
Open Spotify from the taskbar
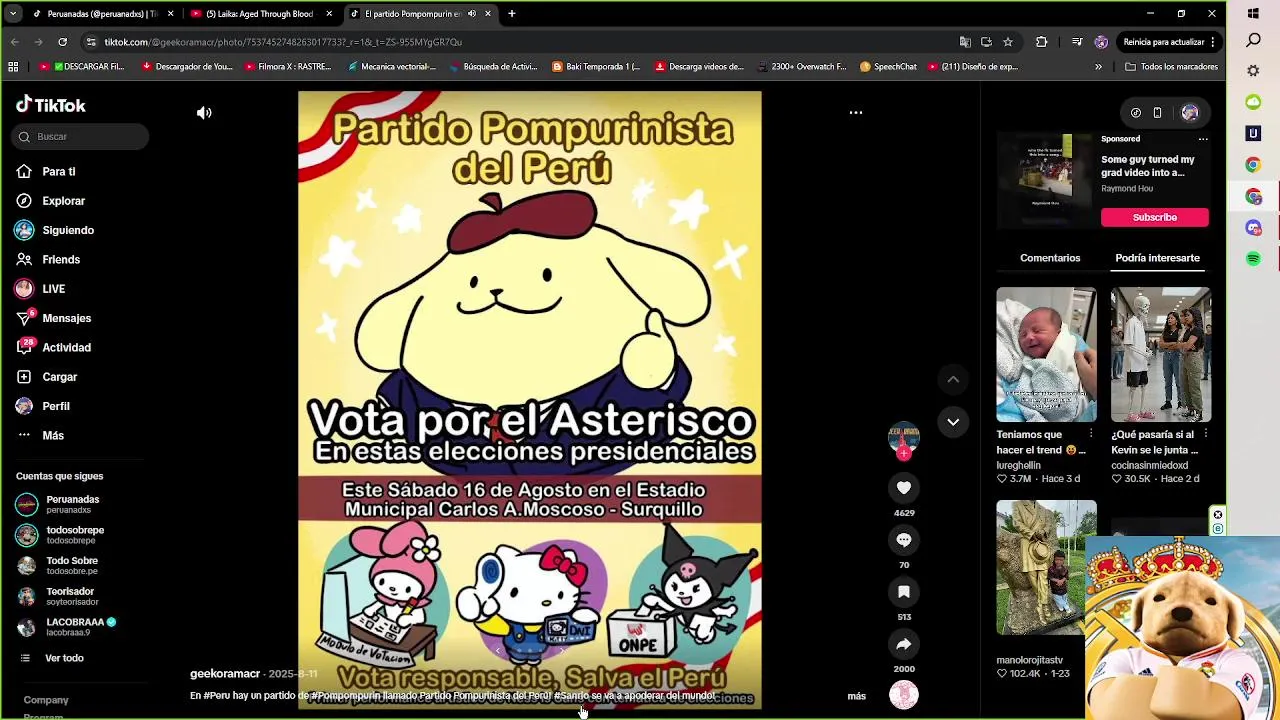click(x=1253, y=259)
